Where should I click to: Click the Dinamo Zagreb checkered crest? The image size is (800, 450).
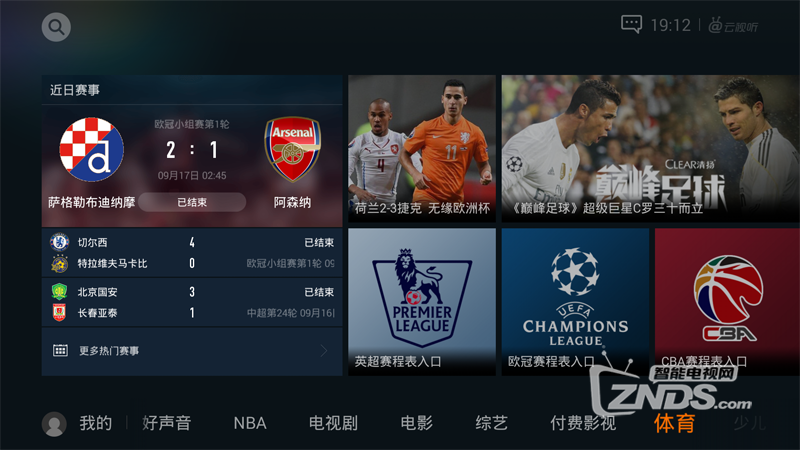(x=91, y=149)
